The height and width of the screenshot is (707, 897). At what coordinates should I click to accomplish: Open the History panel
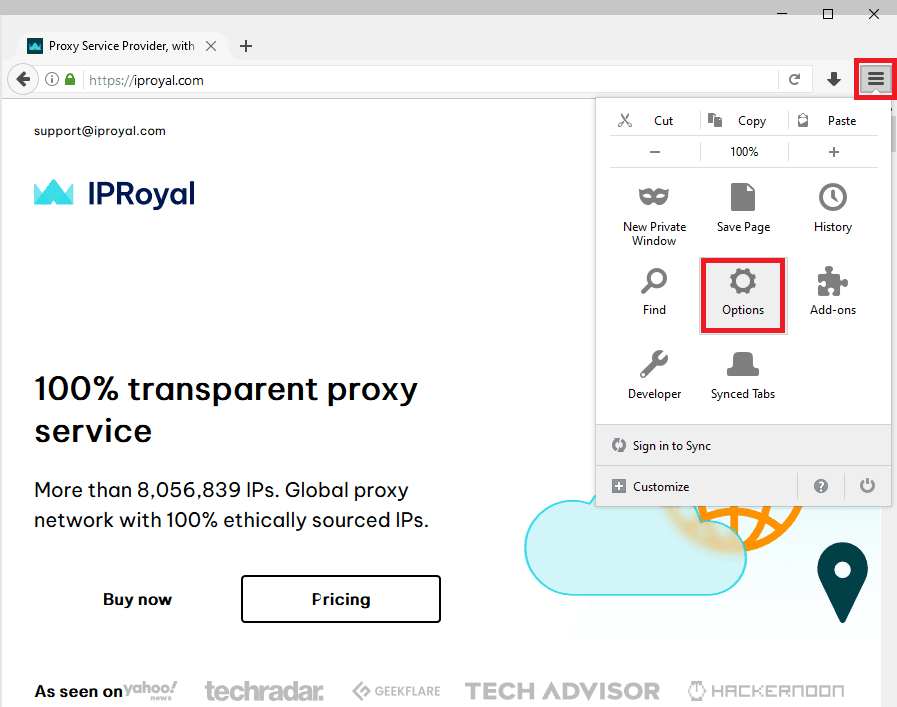coord(833,208)
